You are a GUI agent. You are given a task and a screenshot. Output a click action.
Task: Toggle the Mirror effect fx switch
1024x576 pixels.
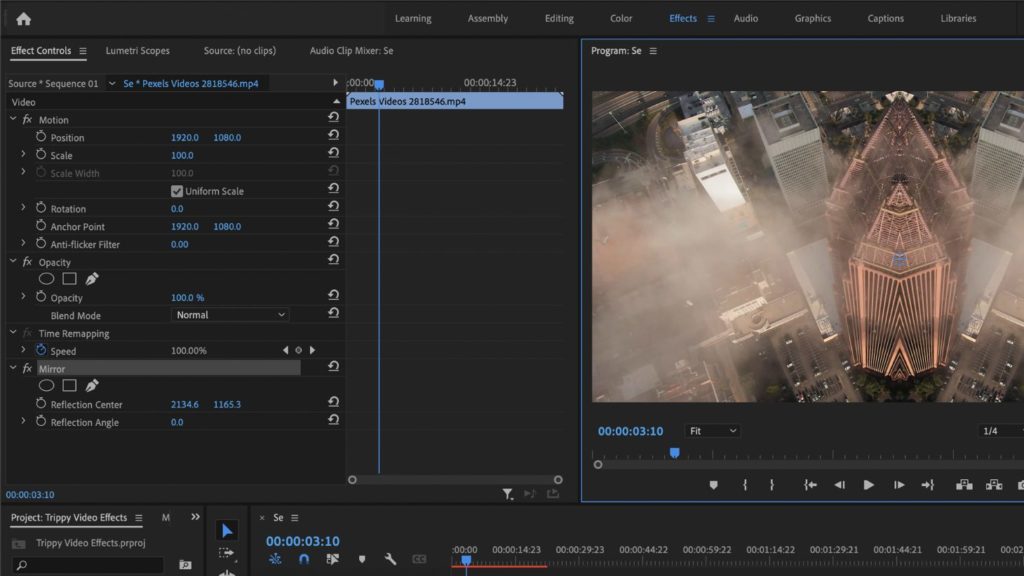[x=27, y=369]
